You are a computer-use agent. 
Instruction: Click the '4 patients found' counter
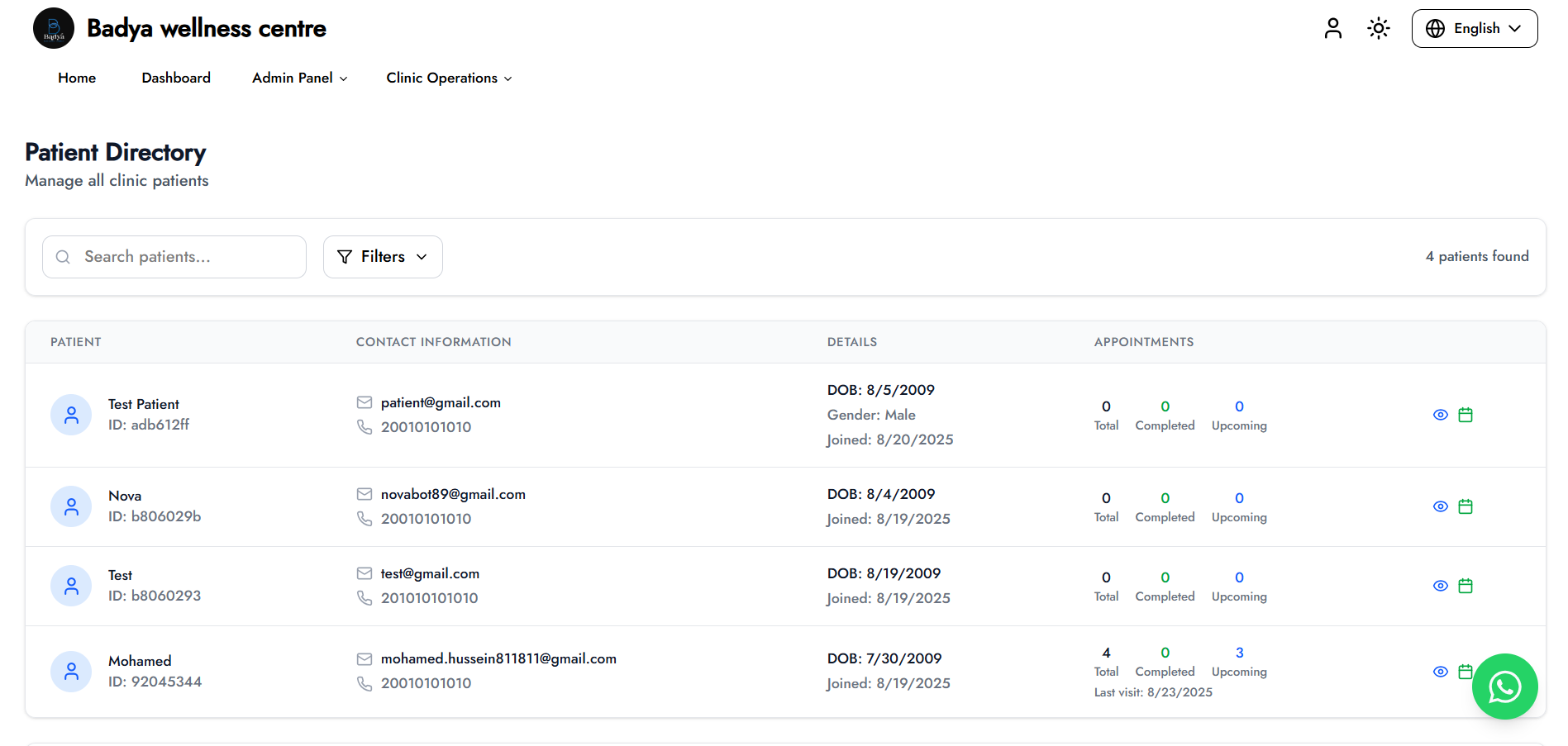click(x=1477, y=256)
